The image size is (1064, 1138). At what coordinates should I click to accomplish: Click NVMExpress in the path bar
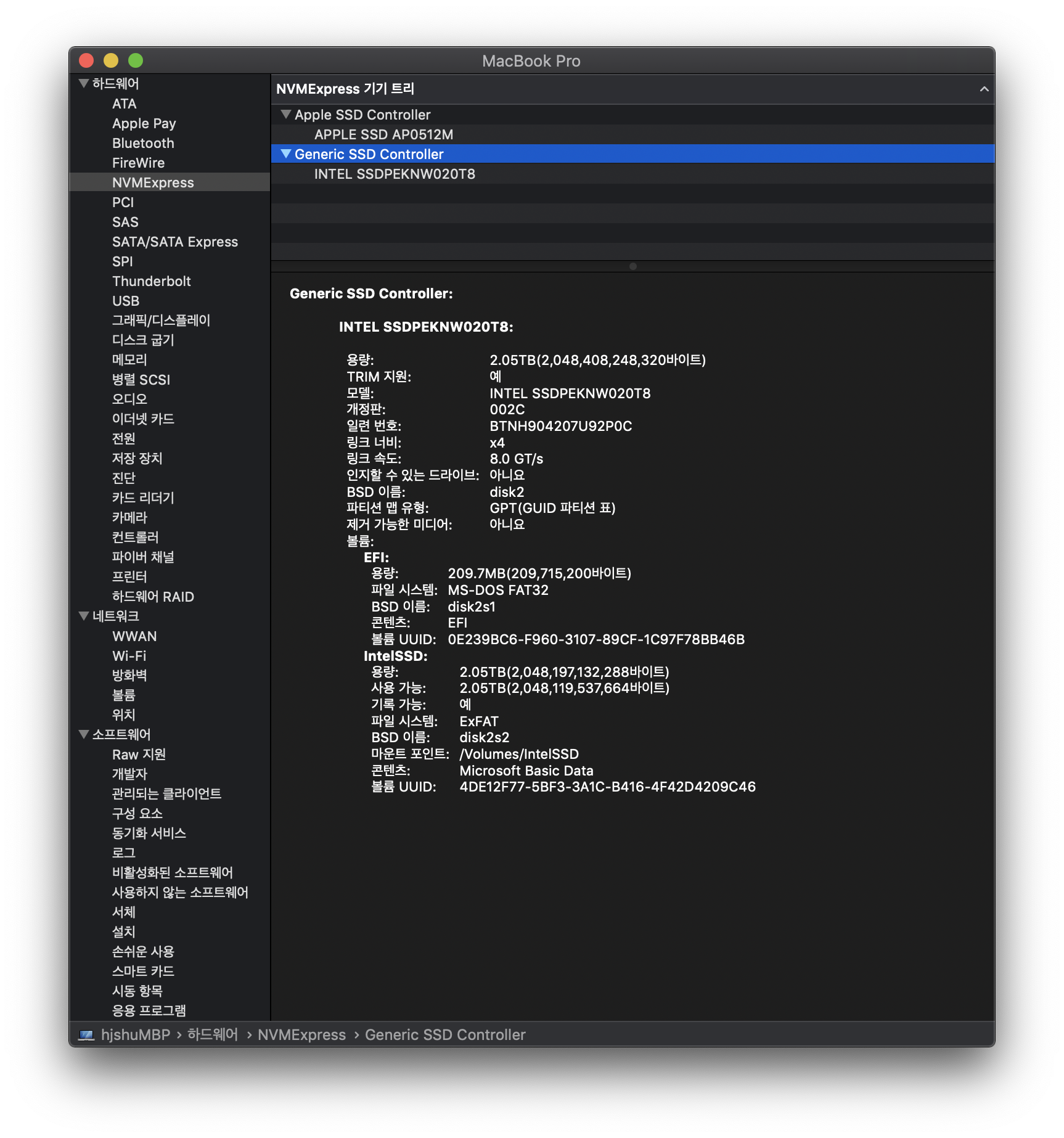[301, 1035]
